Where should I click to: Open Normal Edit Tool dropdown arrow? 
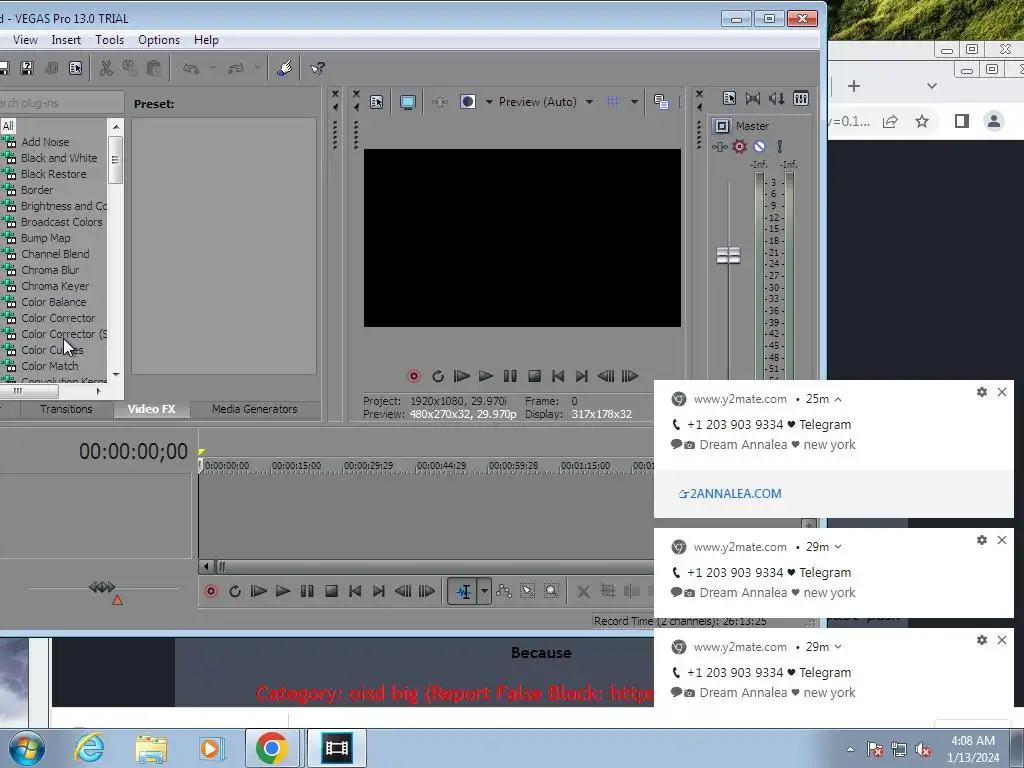[484, 592]
